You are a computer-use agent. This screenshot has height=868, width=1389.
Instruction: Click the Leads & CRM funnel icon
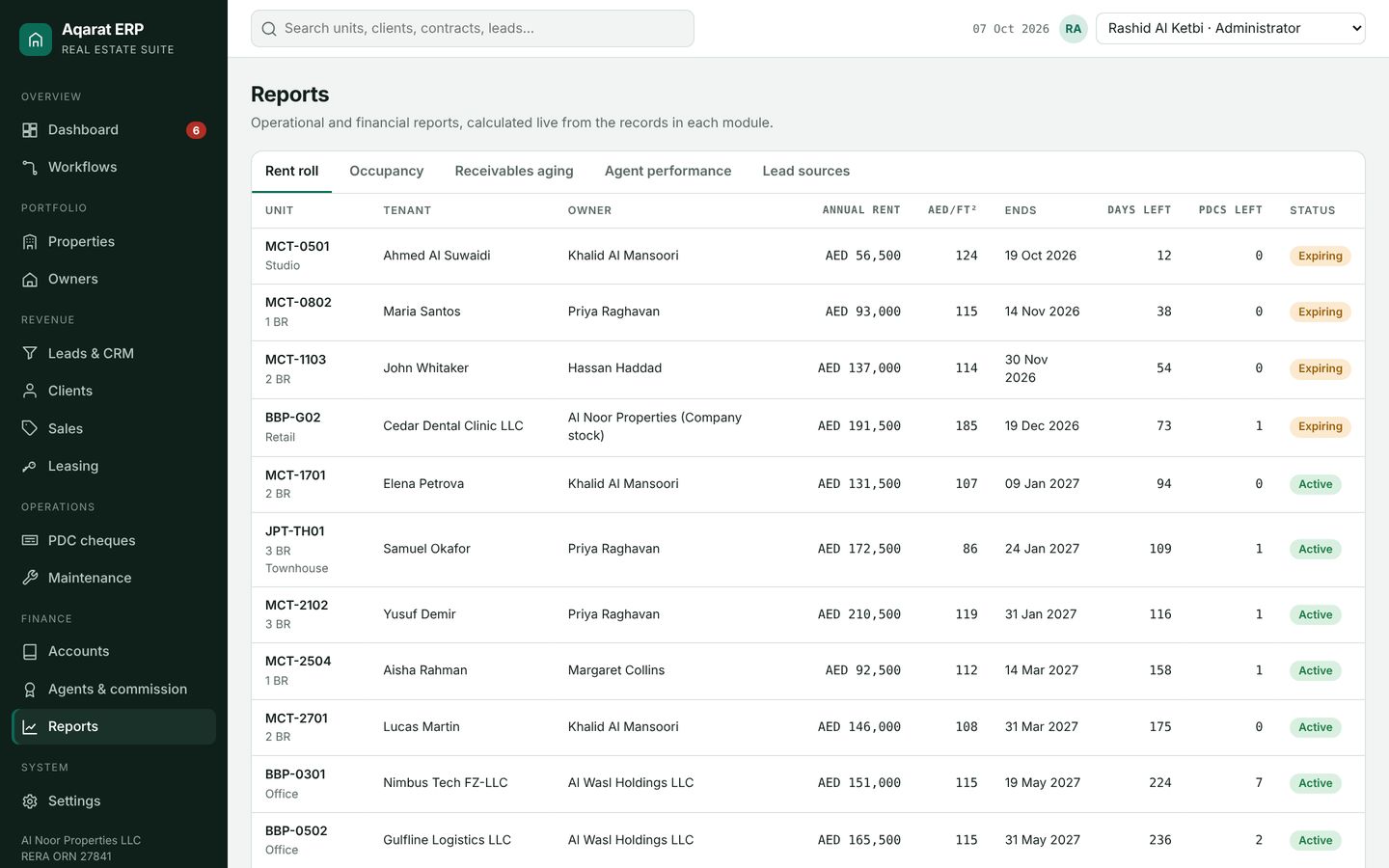pos(30,354)
